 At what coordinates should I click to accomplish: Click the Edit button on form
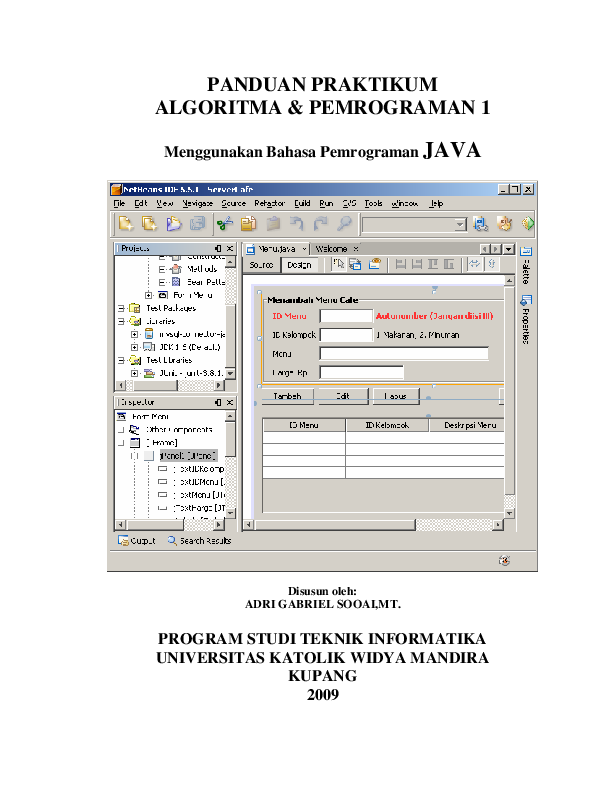(342, 396)
